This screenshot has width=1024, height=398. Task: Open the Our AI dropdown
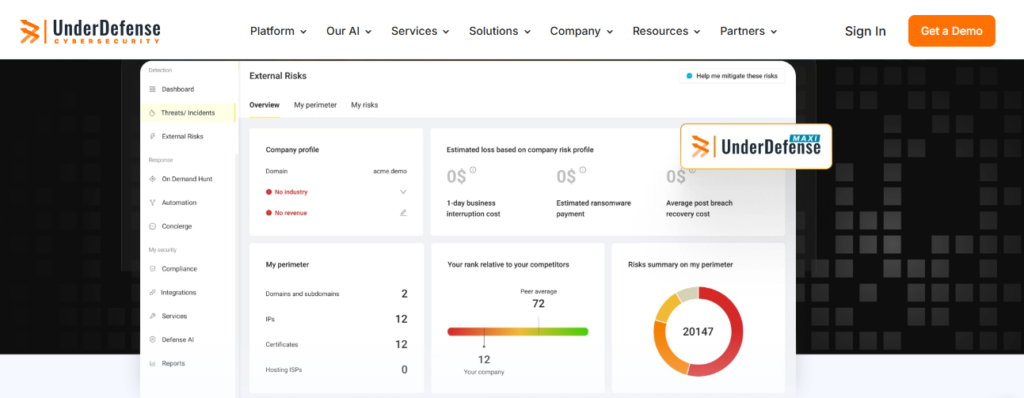(349, 31)
